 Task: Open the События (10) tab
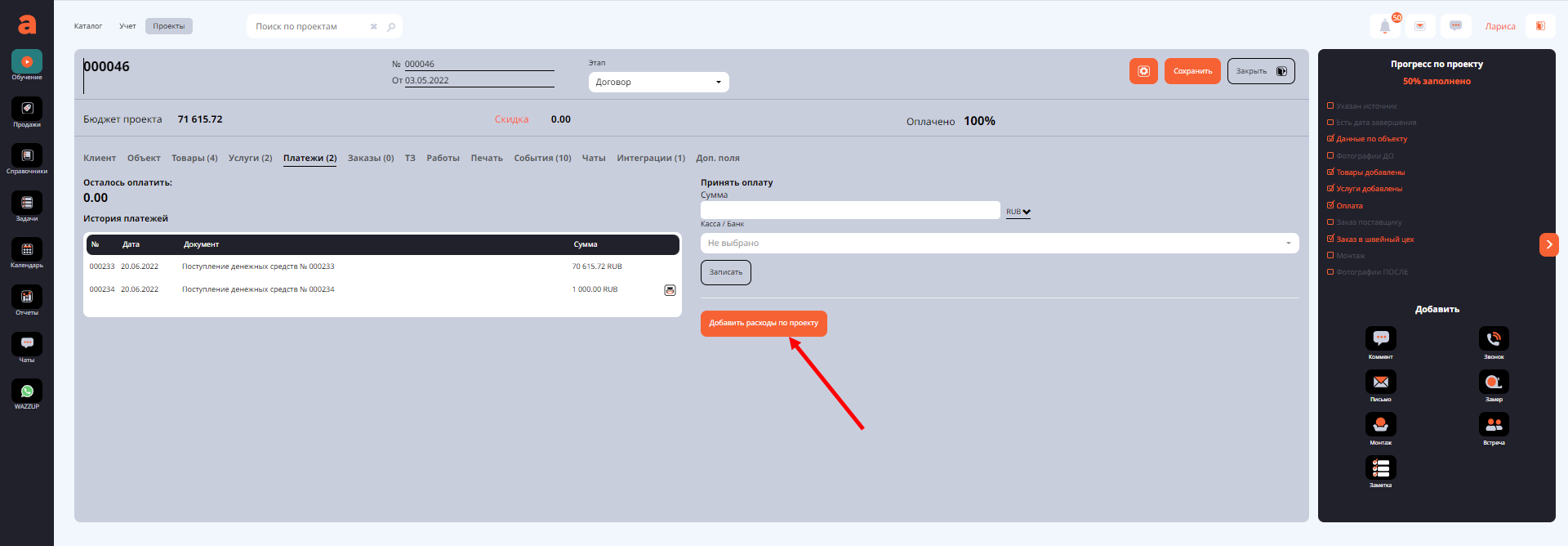[x=542, y=159]
